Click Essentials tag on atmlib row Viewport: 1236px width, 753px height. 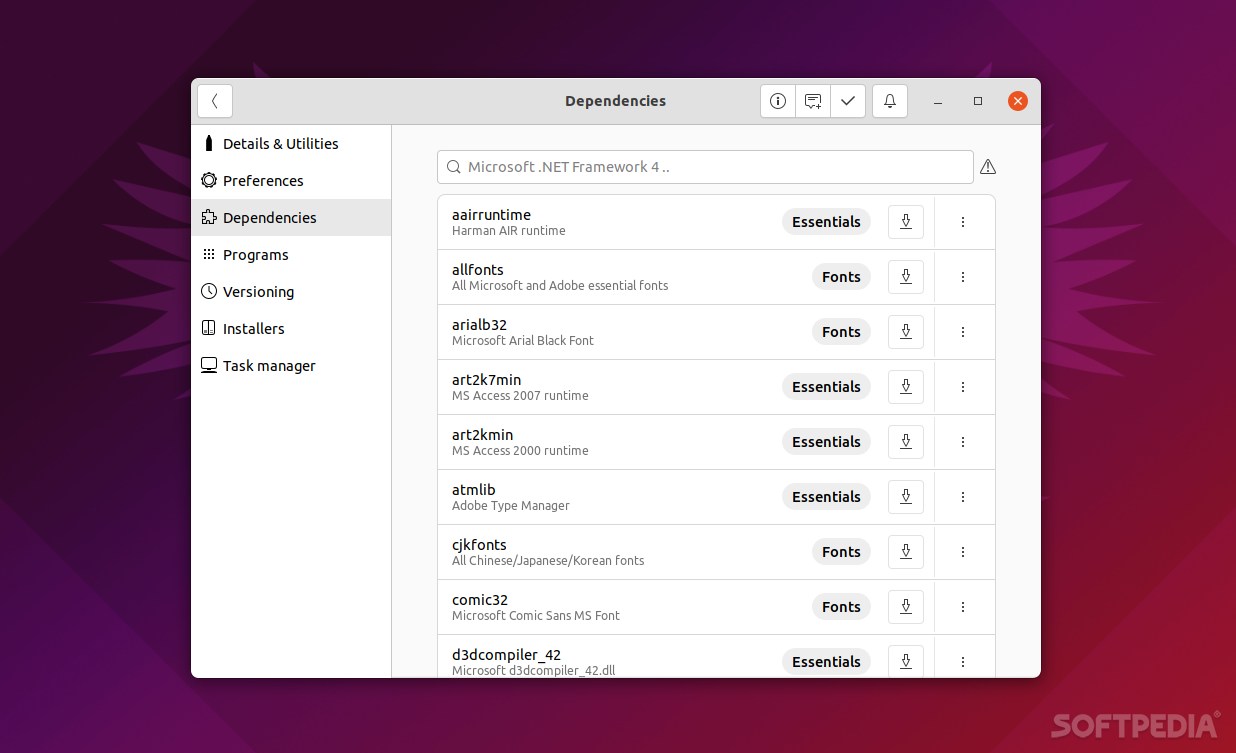826,497
